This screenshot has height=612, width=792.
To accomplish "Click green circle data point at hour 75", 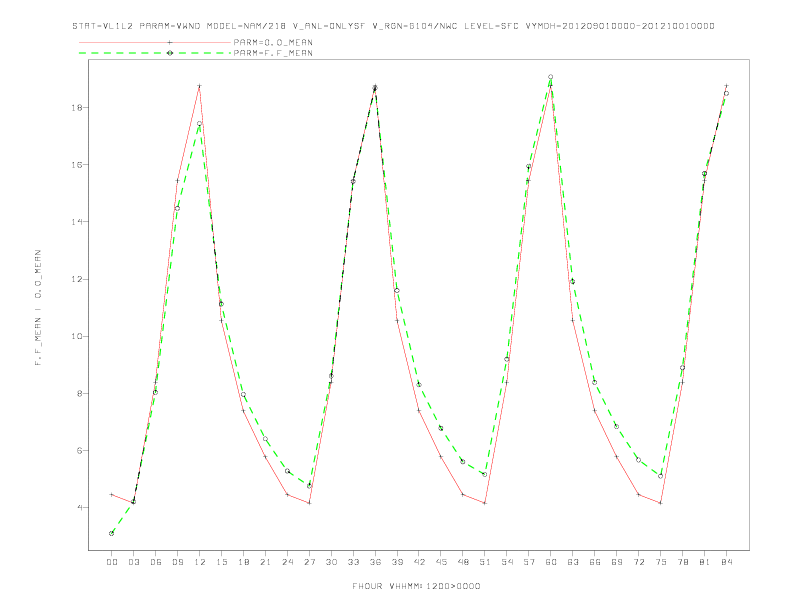I will [x=661, y=476].
